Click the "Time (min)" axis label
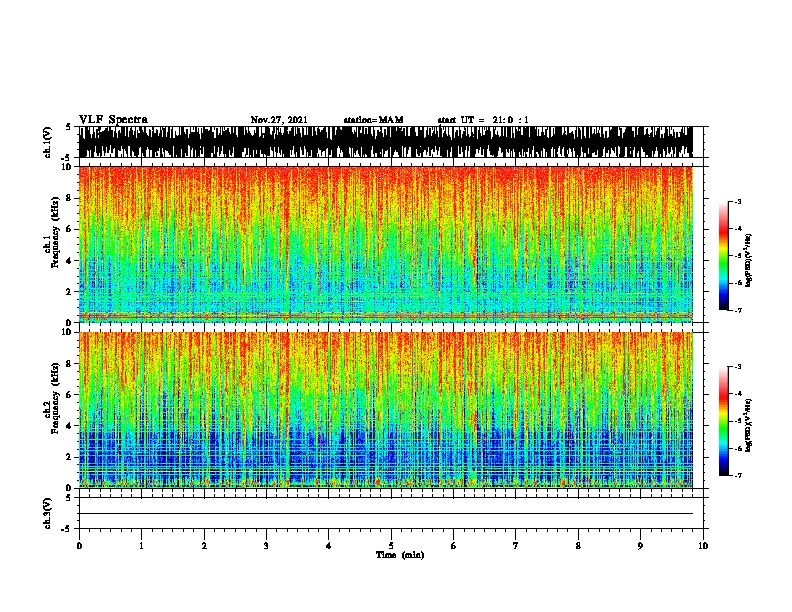Image resolution: width=792 pixels, height=612 pixels. click(400, 555)
